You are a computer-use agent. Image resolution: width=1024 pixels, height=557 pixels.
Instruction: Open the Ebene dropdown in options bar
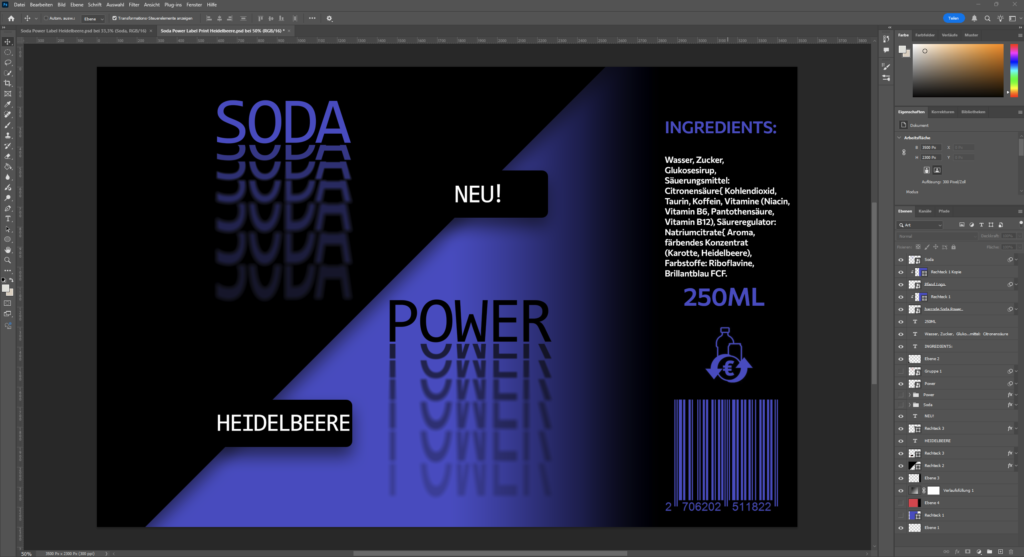[92, 18]
